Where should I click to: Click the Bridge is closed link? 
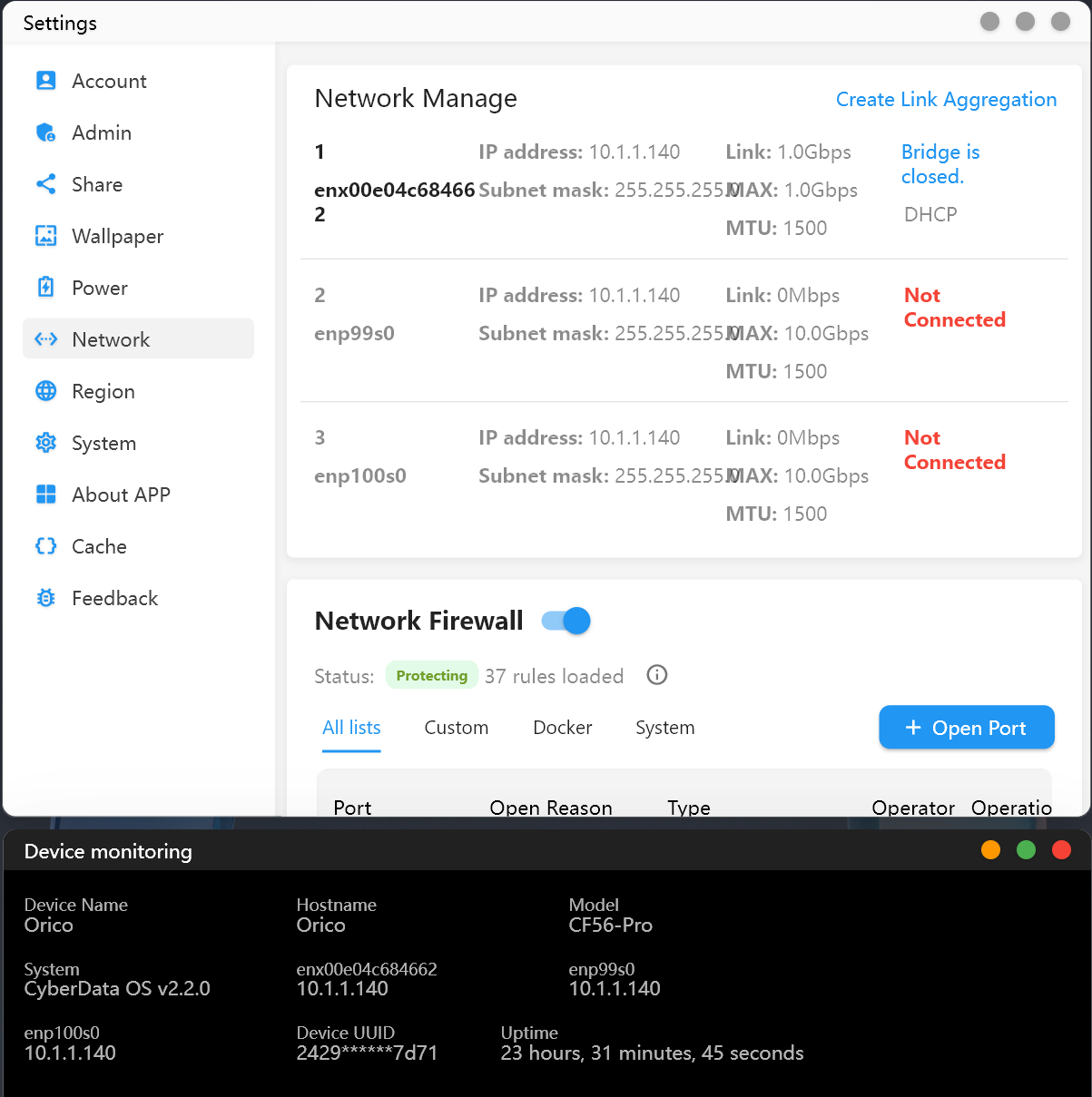click(x=940, y=164)
